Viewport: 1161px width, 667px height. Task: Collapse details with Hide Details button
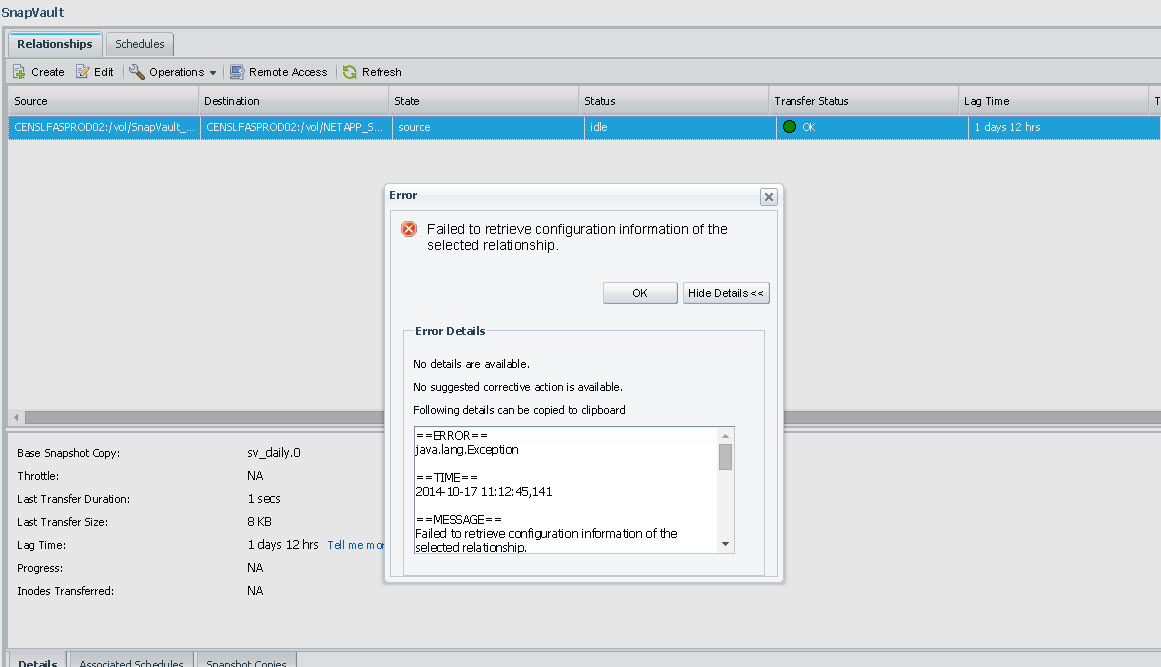[x=726, y=293]
